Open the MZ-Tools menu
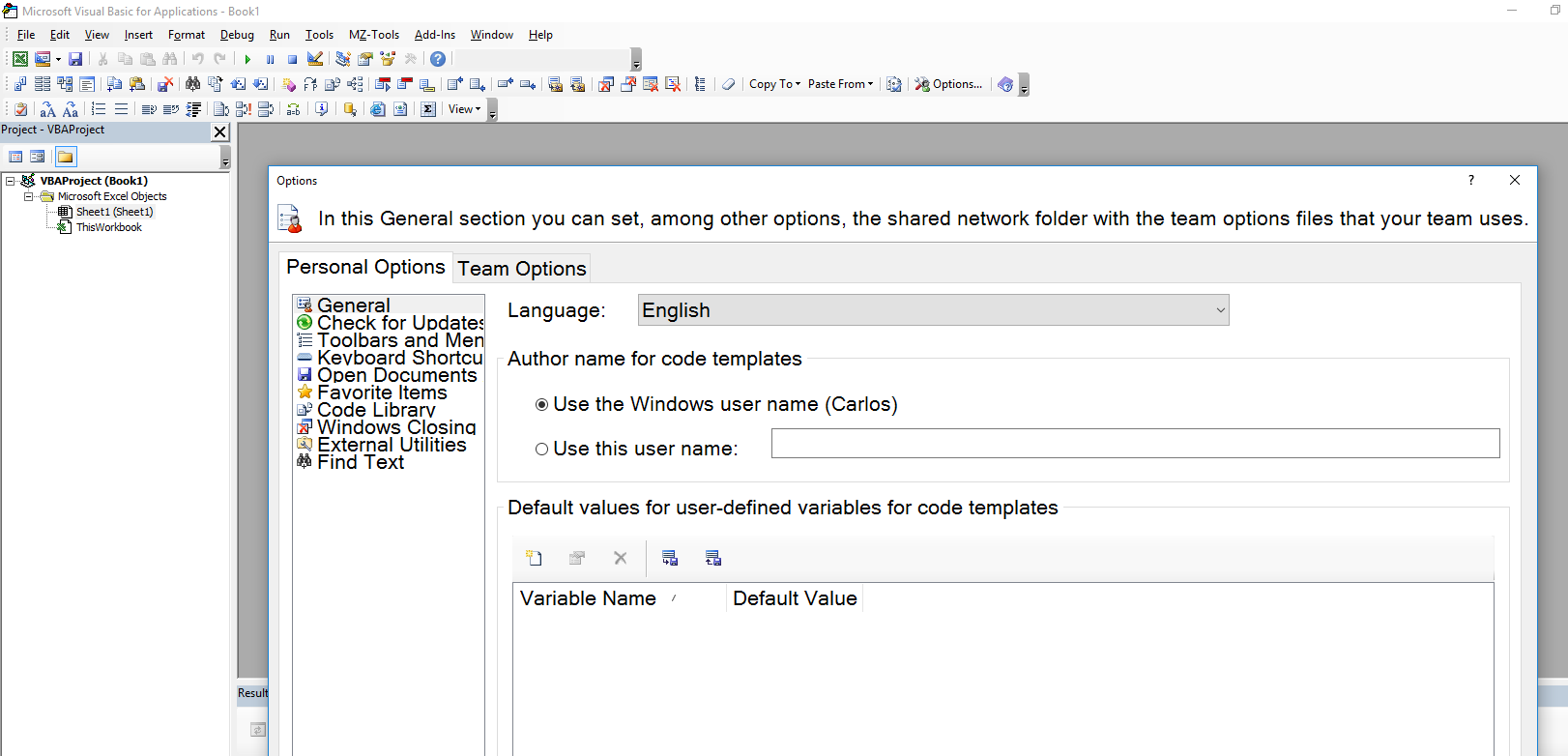The height and width of the screenshot is (756, 1568). (x=373, y=35)
